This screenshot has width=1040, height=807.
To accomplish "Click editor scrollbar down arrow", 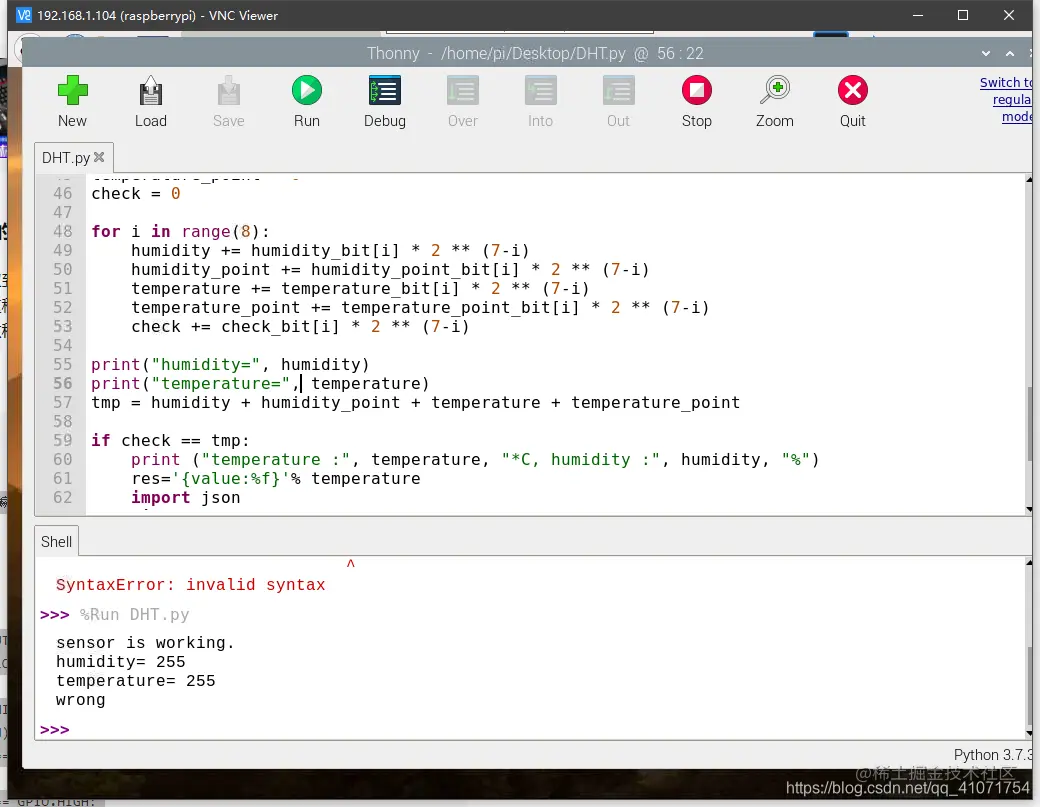I will point(1029,509).
